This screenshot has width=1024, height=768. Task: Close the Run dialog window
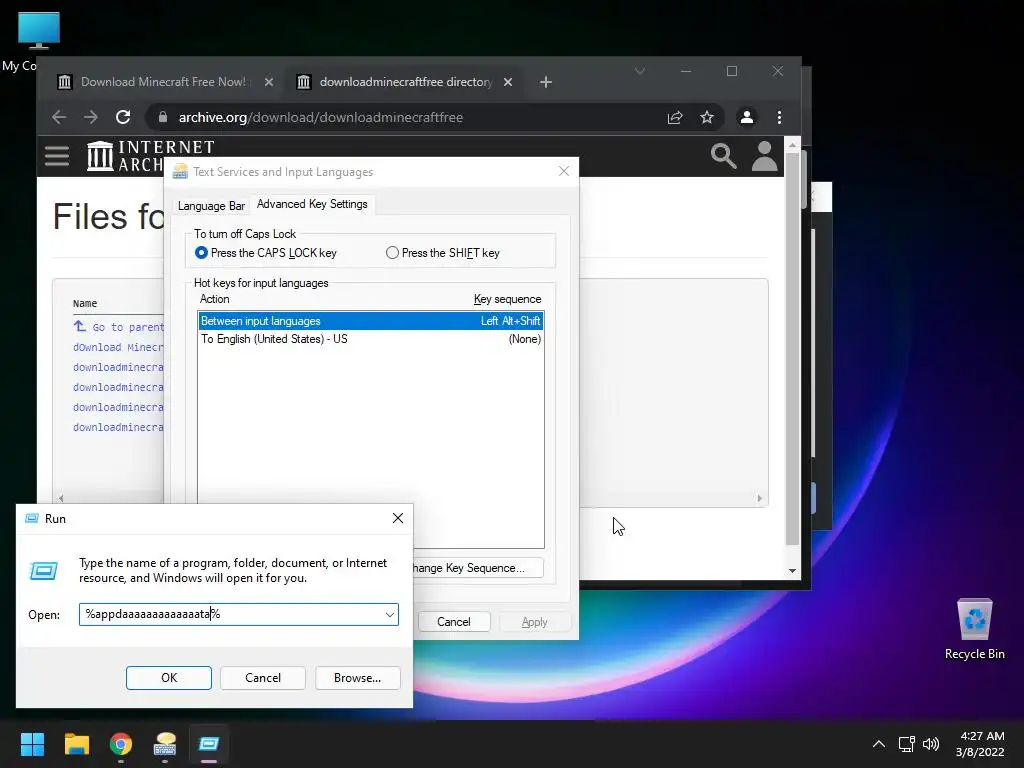[x=398, y=518]
